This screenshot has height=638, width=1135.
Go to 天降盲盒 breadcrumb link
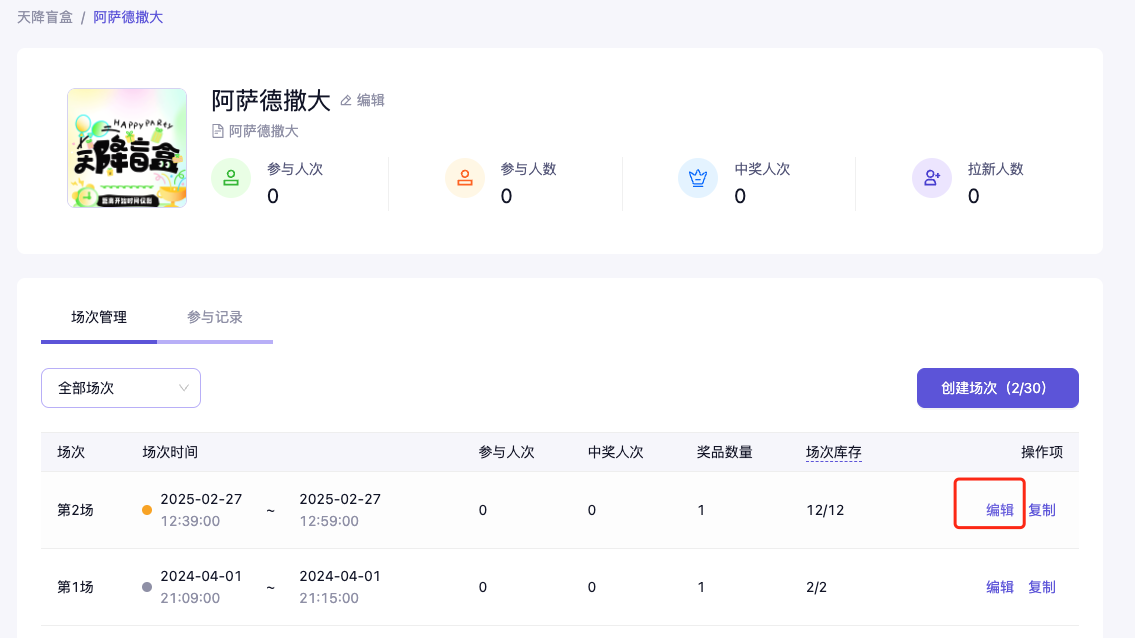point(45,17)
